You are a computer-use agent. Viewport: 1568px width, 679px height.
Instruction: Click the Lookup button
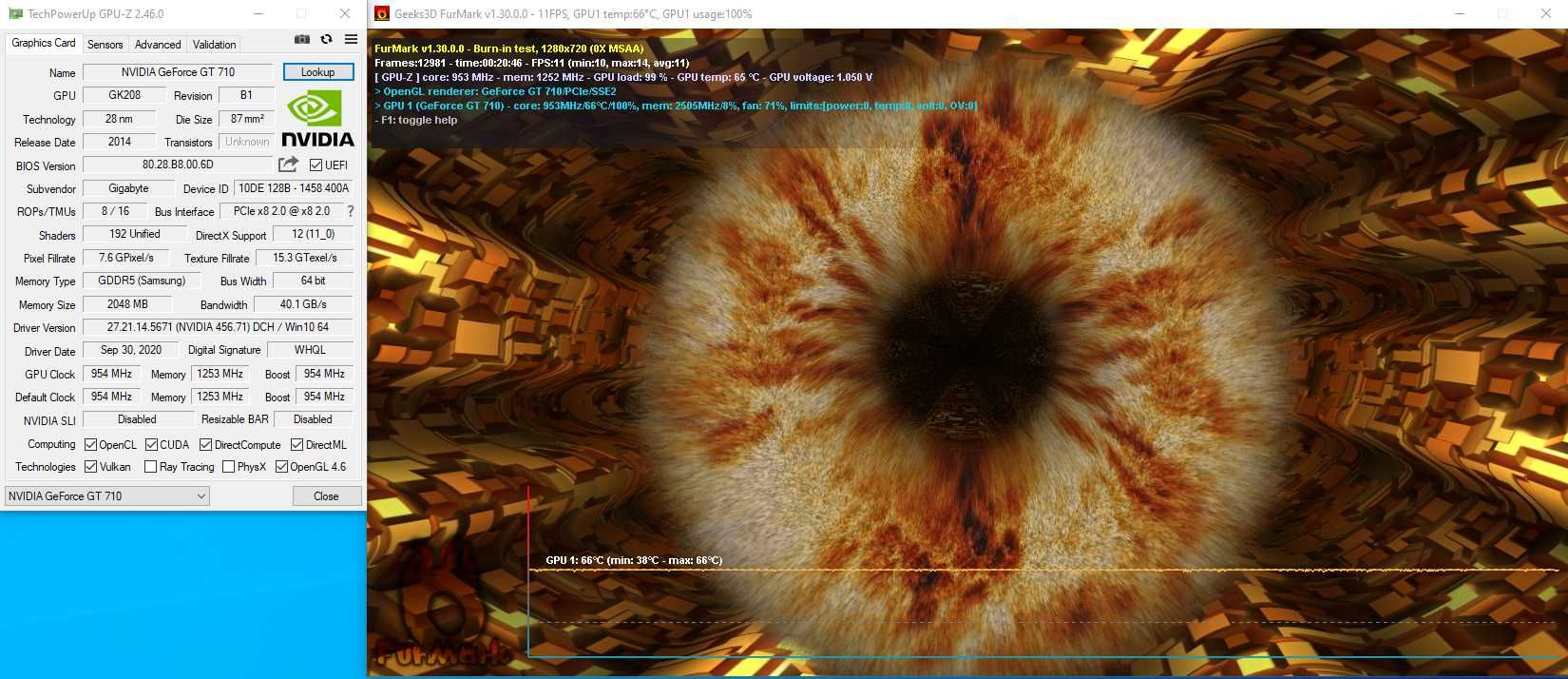tap(317, 72)
